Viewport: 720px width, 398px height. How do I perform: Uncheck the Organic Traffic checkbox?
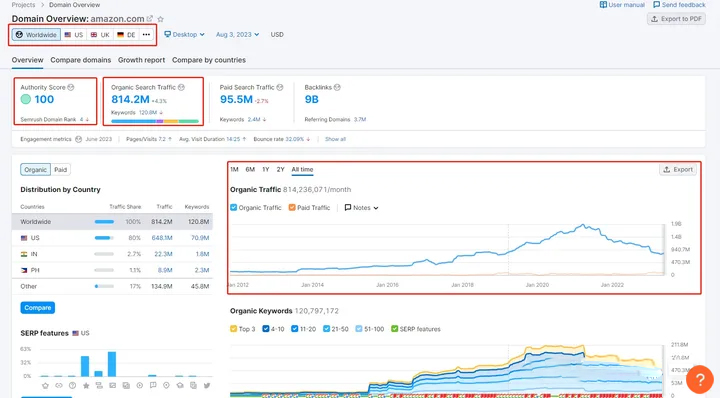(233, 207)
